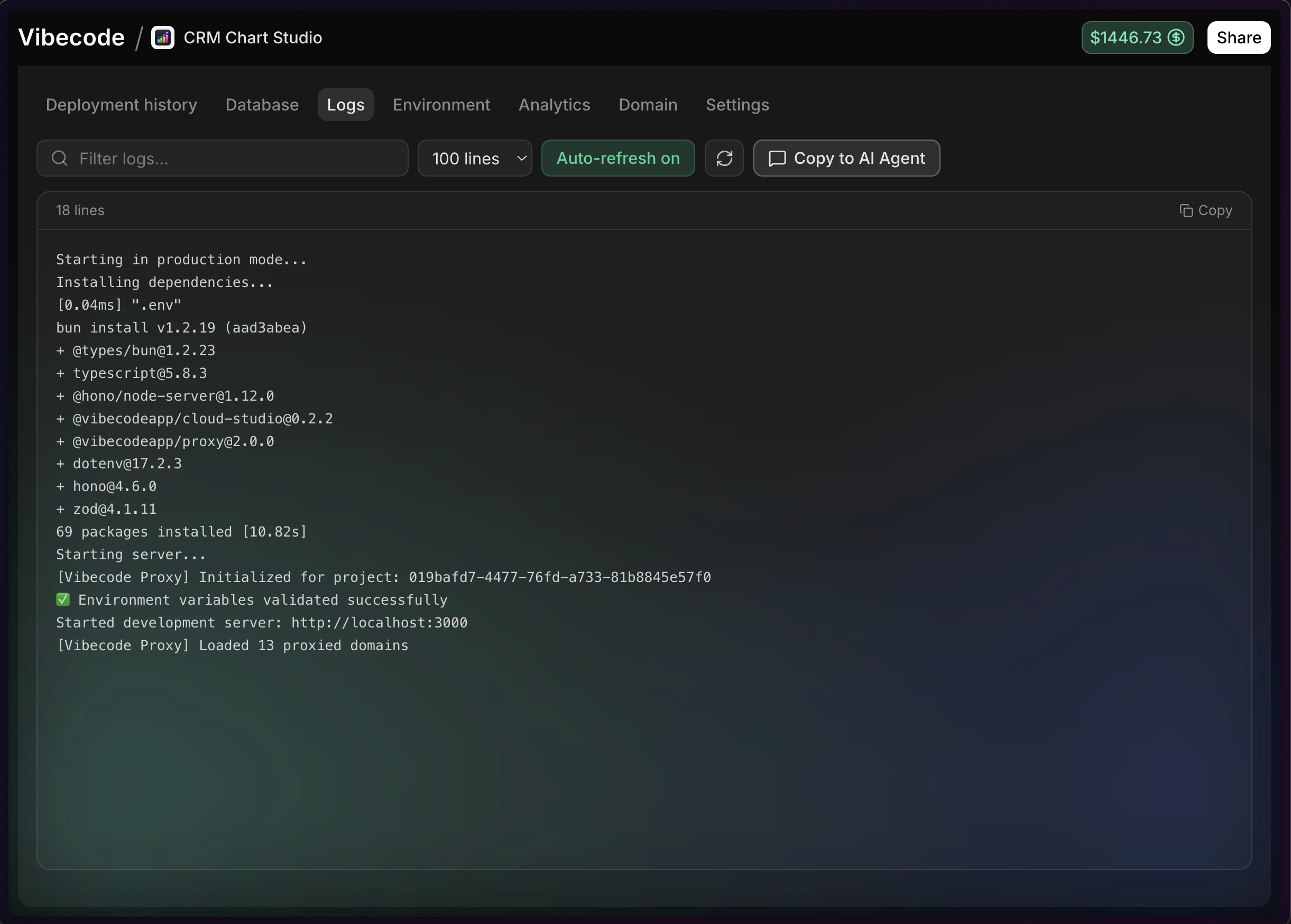The width and height of the screenshot is (1291, 924).
Task: Click the Share button
Action: click(x=1238, y=38)
